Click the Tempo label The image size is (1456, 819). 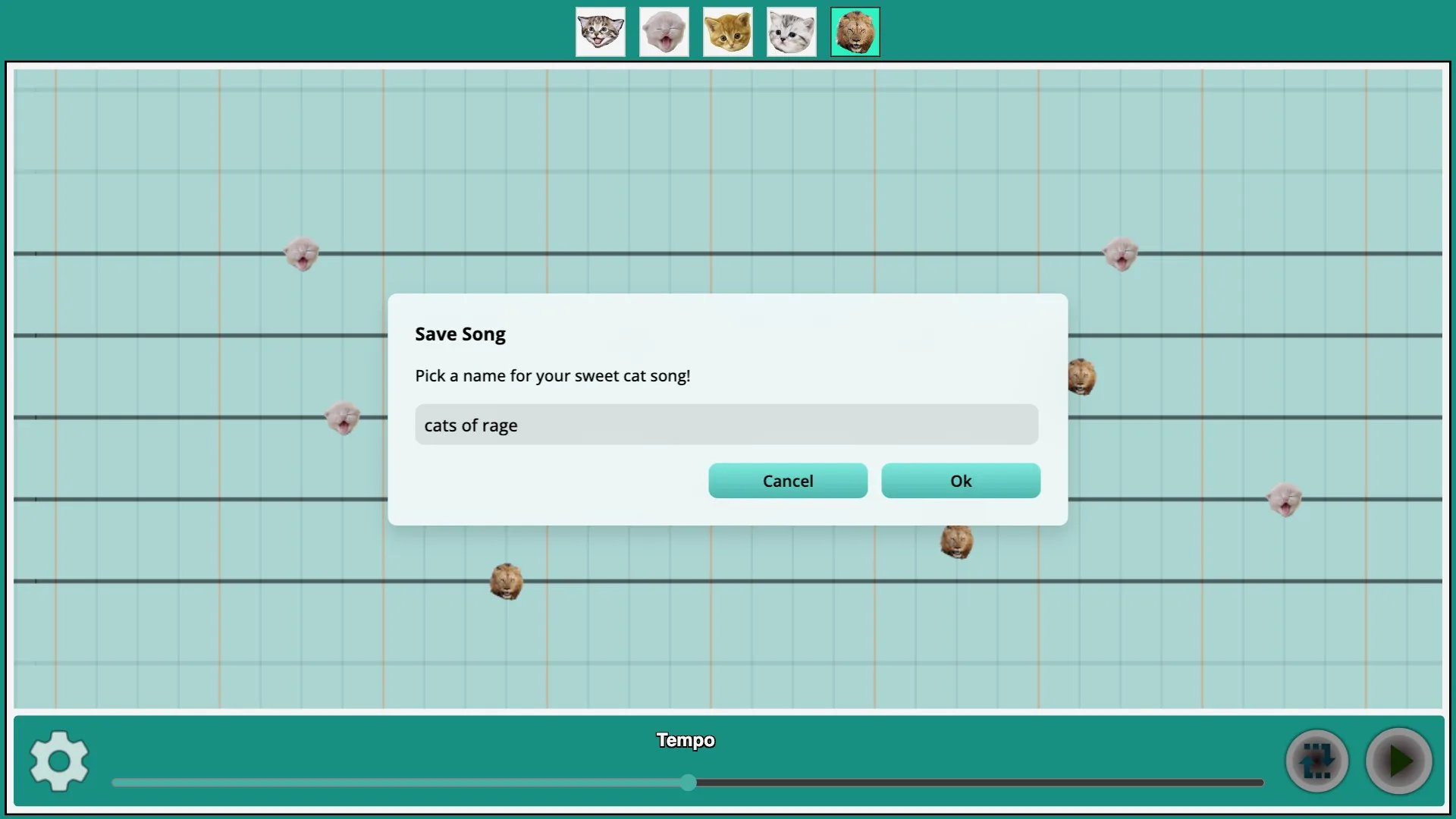tap(686, 740)
